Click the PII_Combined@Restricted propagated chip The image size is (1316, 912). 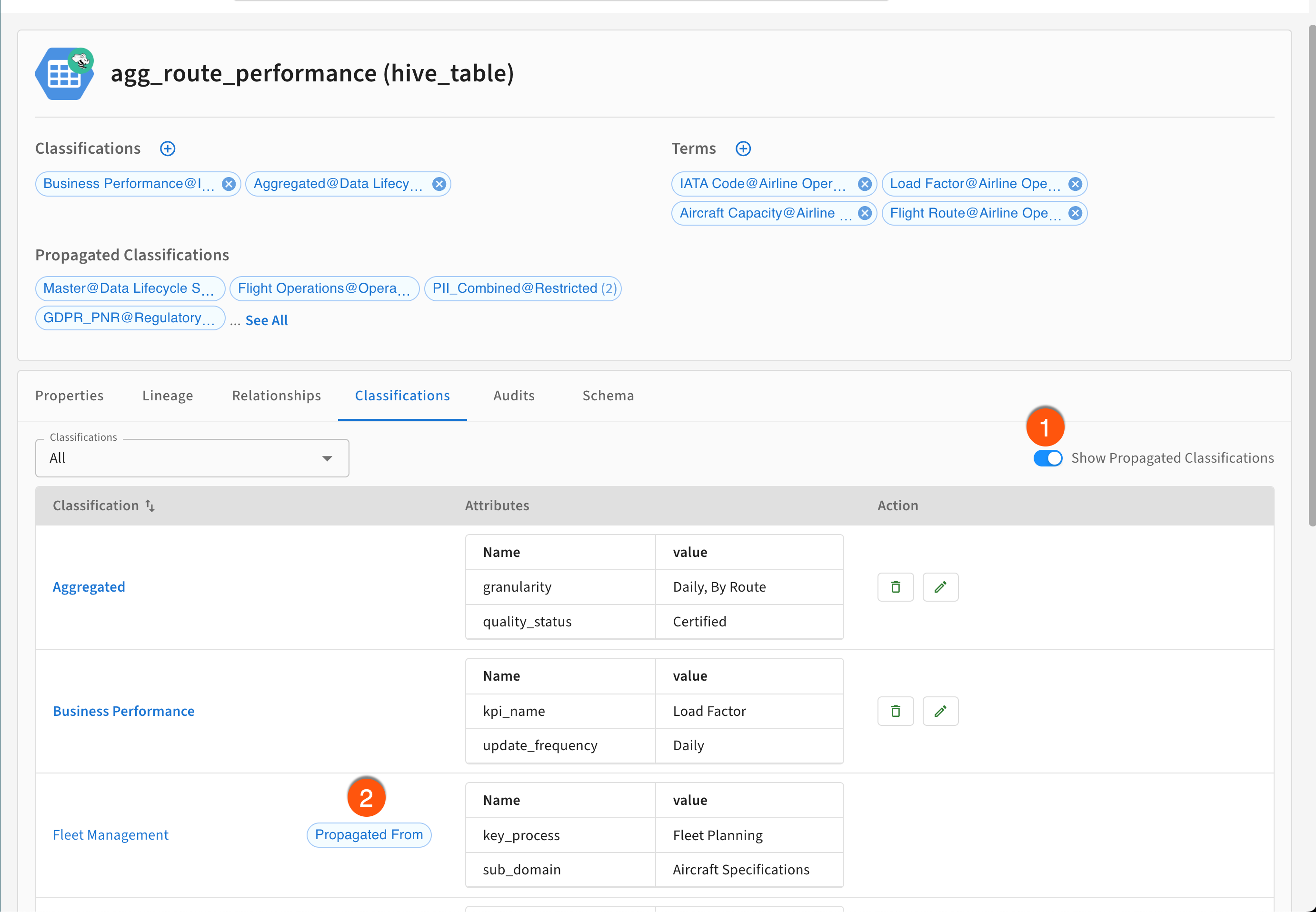tap(522, 288)
